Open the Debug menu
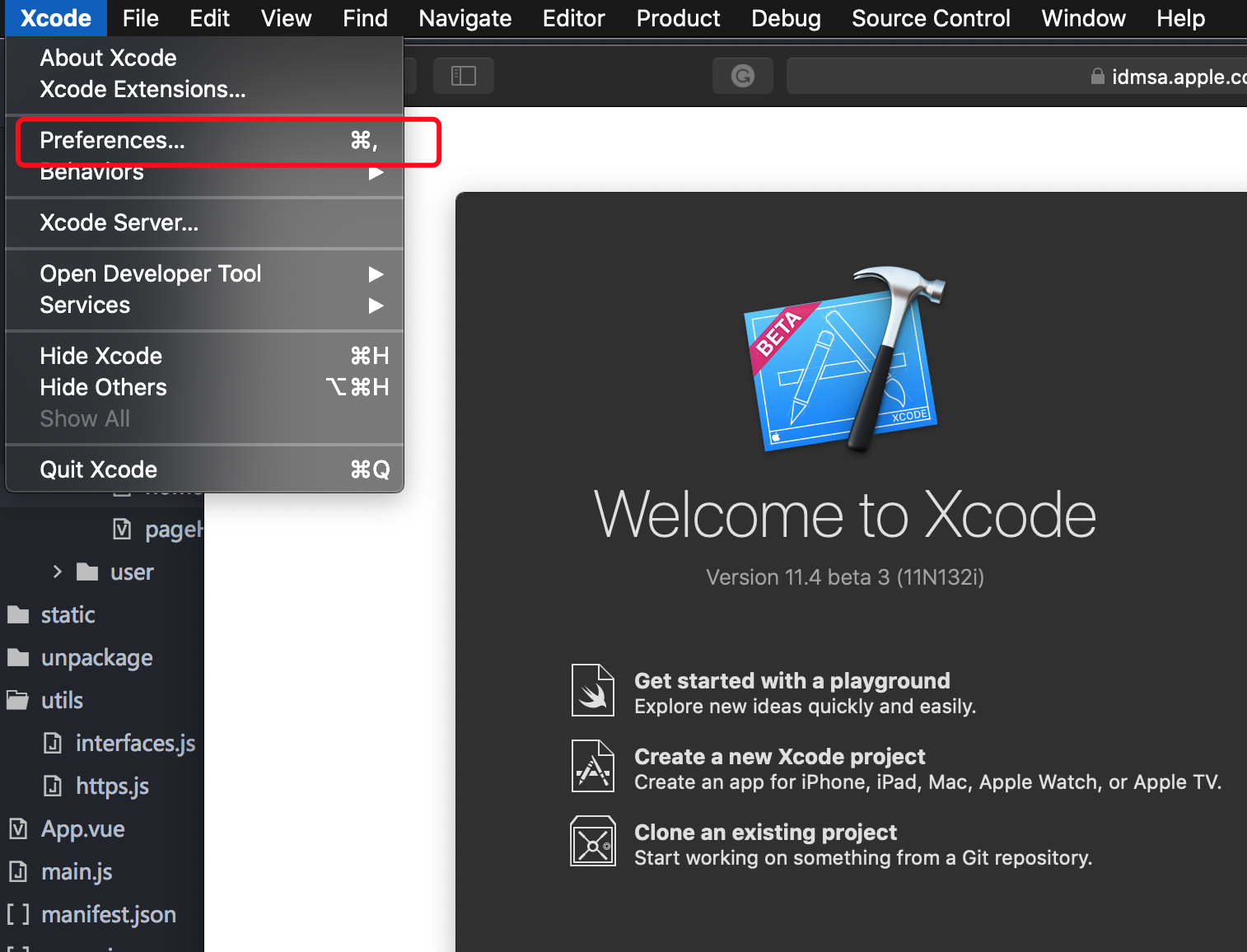 coord(787,18)
